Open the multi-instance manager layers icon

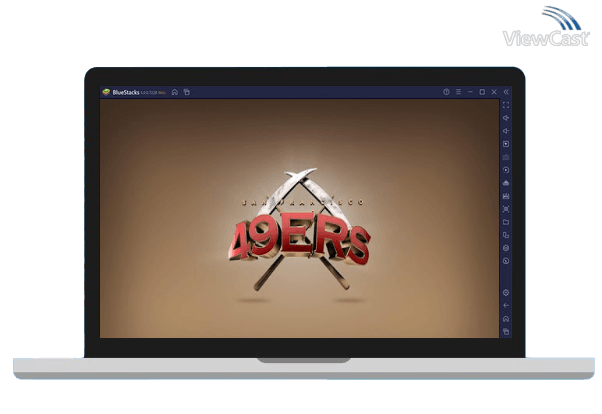click(x=506, y=248)
